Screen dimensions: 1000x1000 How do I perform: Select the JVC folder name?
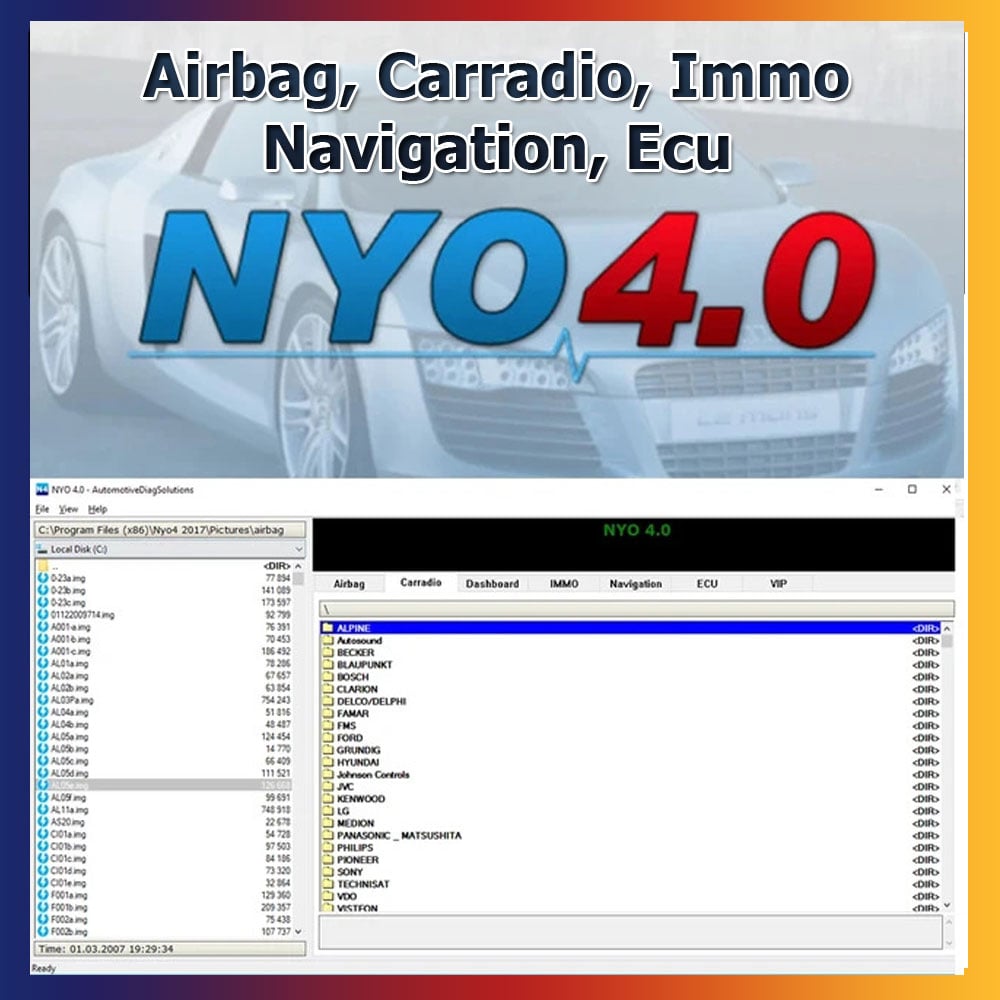coord(345,786)
